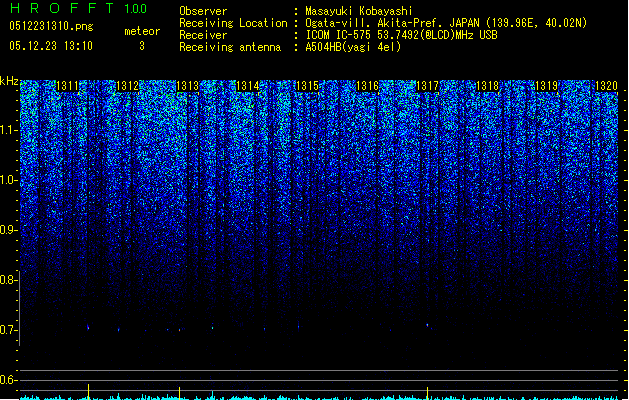
Task: Click the date stamp 05.12.23 13:10
Action: coord(51,46)
